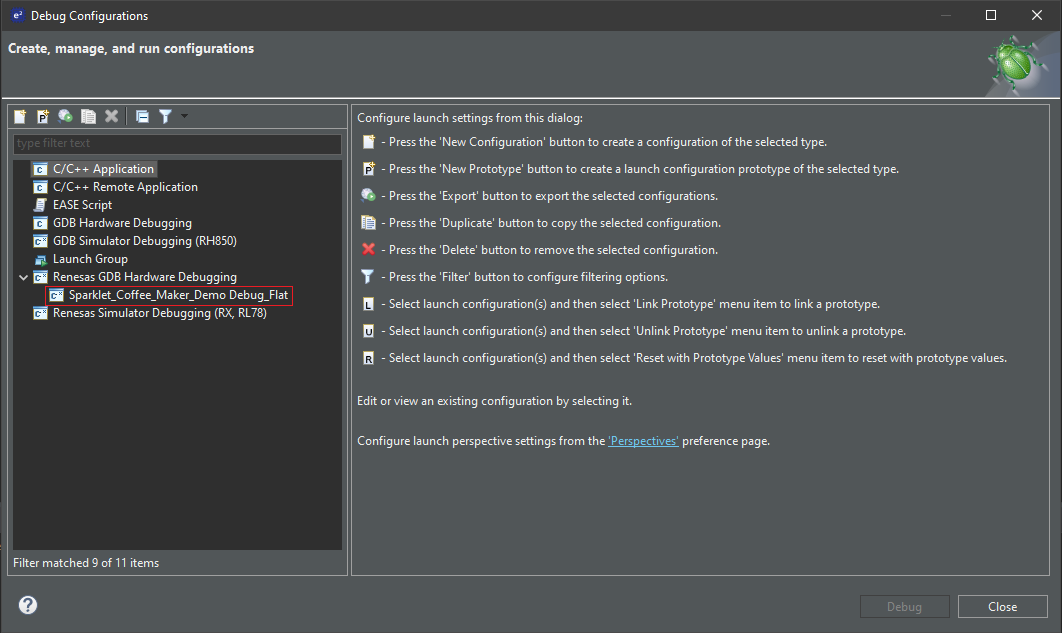
Task: Click the New Configuration toolbar icon
Action: coord(20,116)
